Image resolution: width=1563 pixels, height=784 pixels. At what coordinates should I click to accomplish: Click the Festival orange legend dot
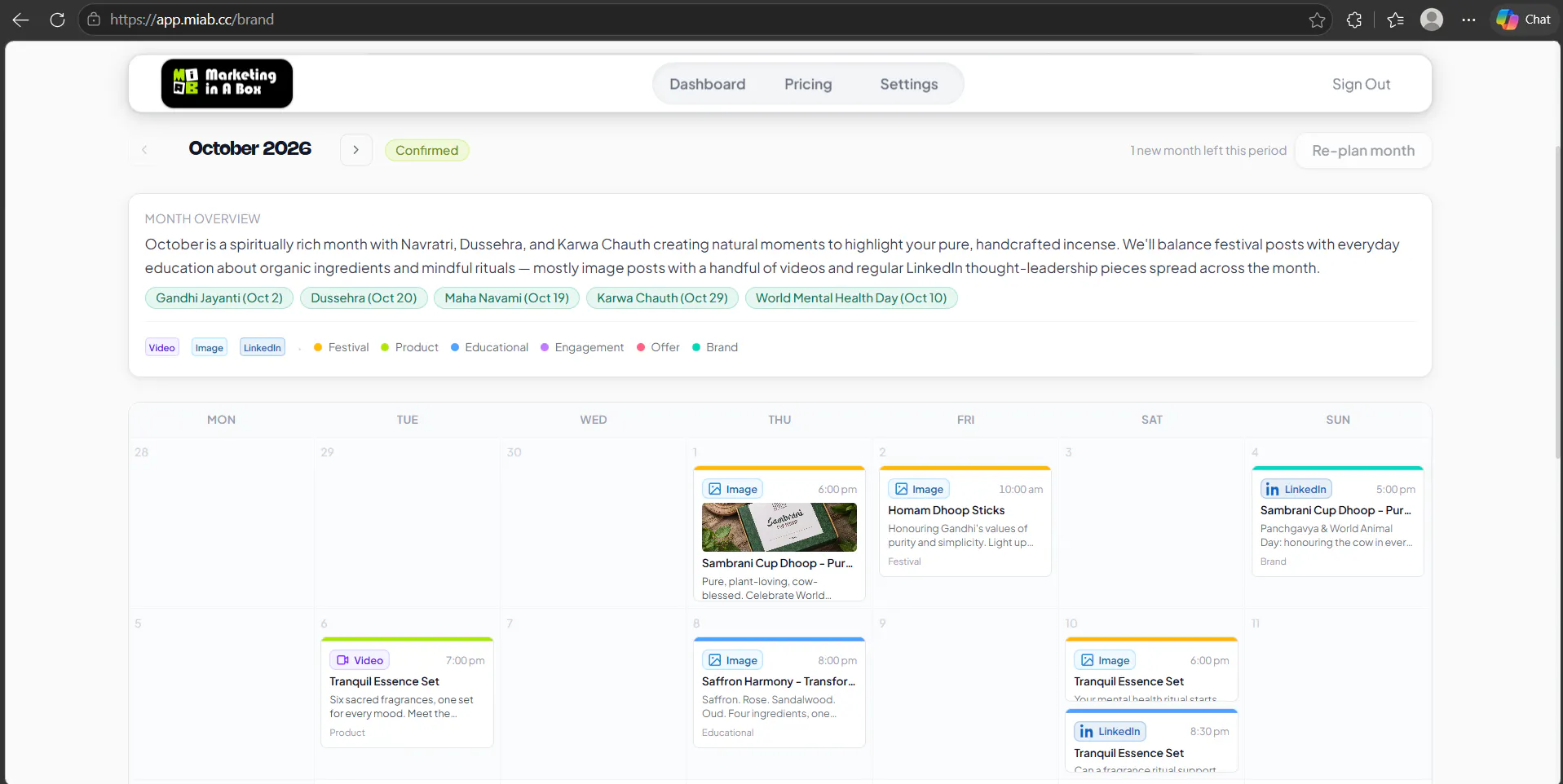click(x=318, y=347)
